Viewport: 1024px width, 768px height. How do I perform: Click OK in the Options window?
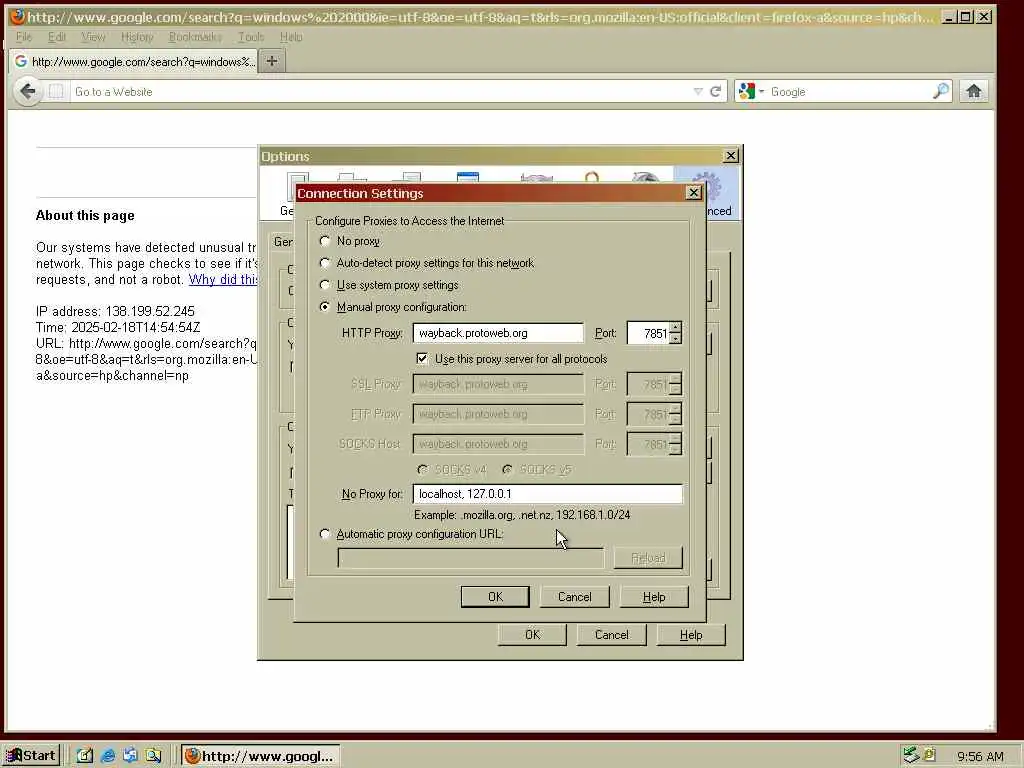(532, 635)
